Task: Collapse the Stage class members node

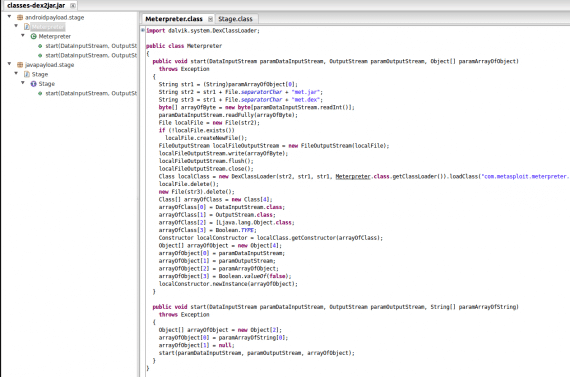Action: 23,83
